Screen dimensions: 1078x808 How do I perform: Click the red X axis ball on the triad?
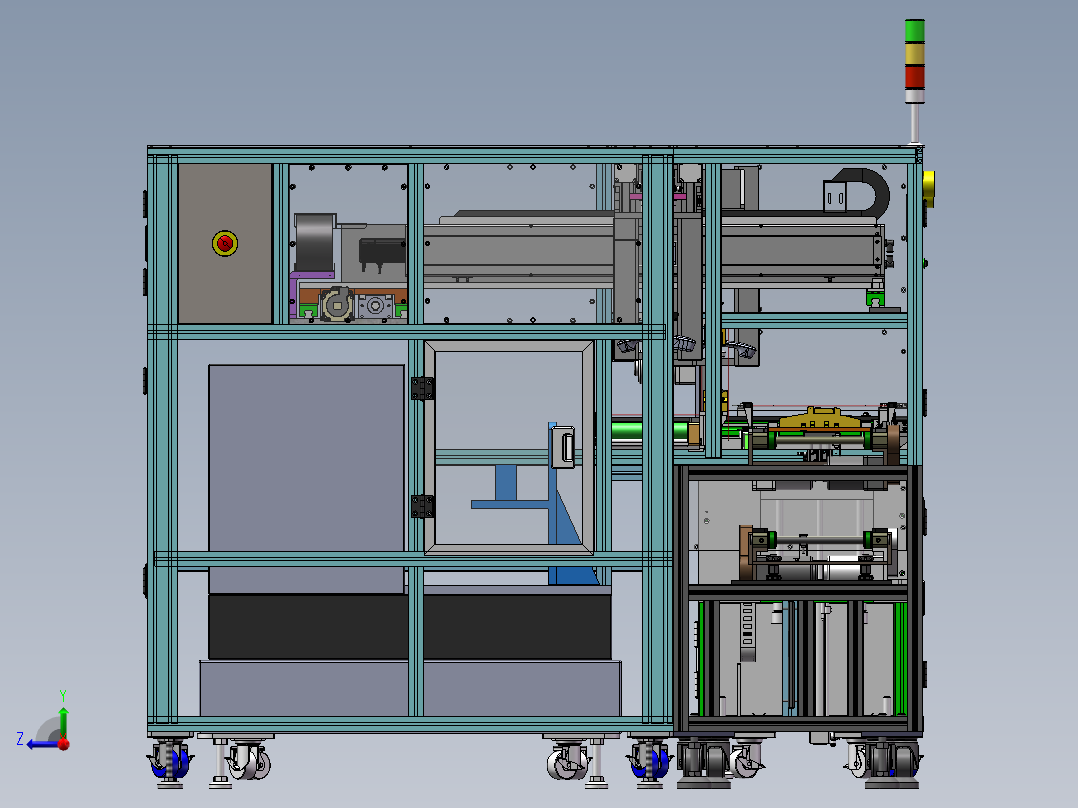pos(64,744)
